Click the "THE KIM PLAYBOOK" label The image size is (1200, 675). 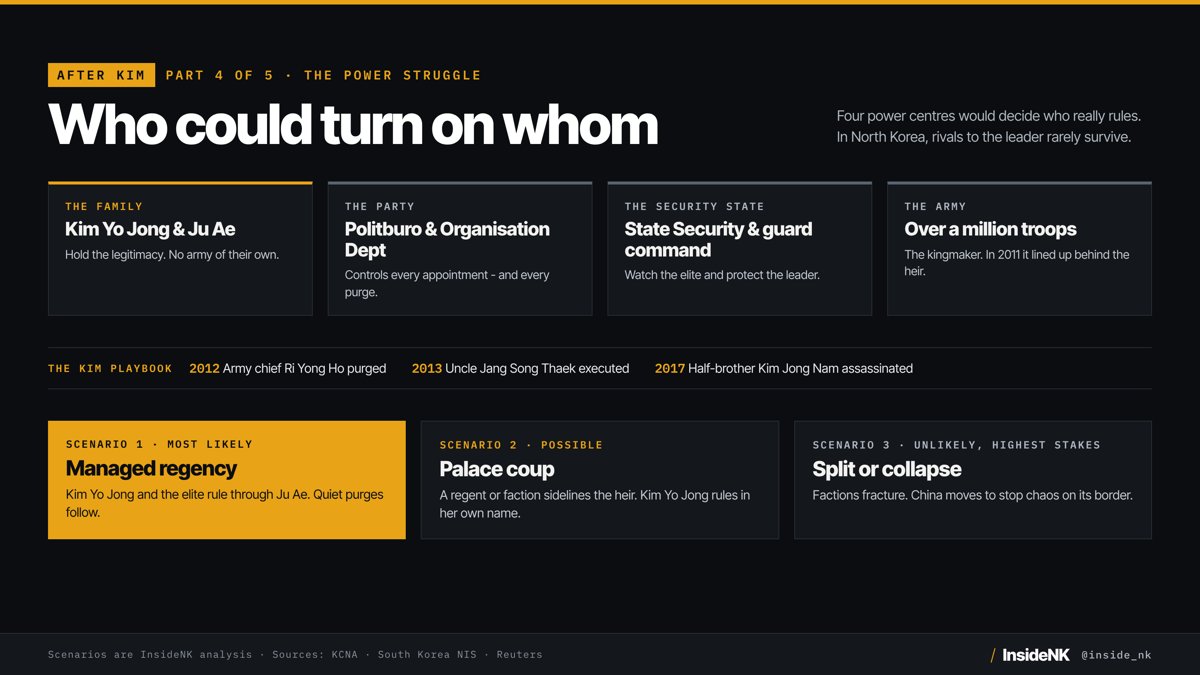(110, 369)
